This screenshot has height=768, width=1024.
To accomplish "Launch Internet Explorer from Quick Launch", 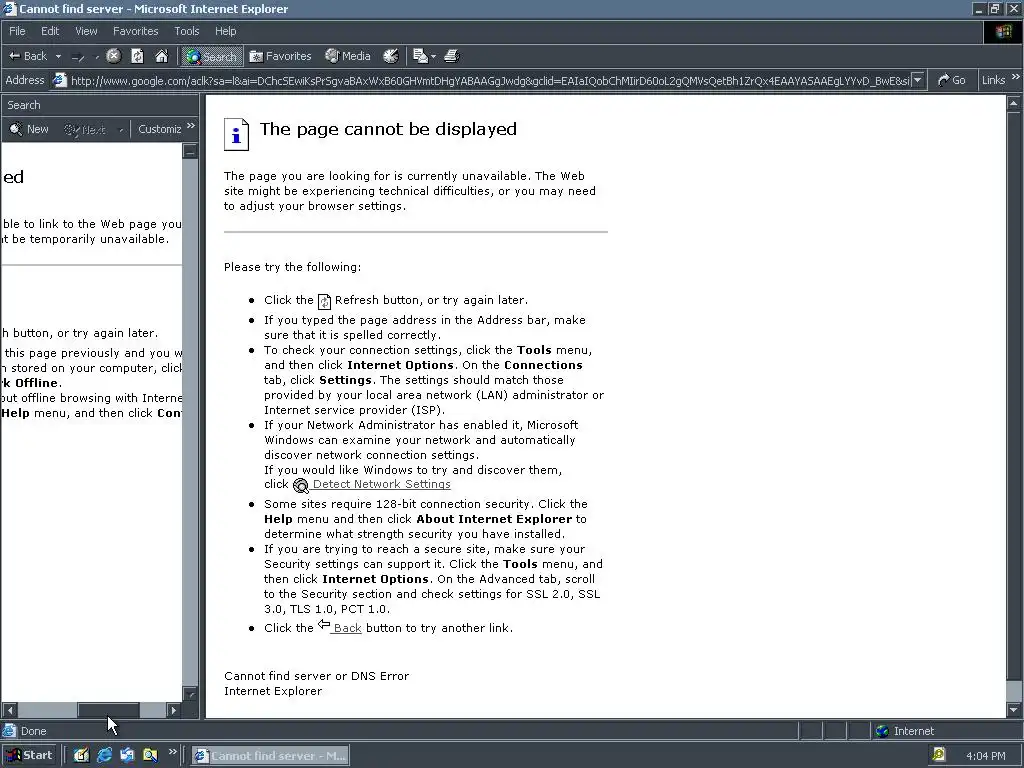I will (104, 756).
